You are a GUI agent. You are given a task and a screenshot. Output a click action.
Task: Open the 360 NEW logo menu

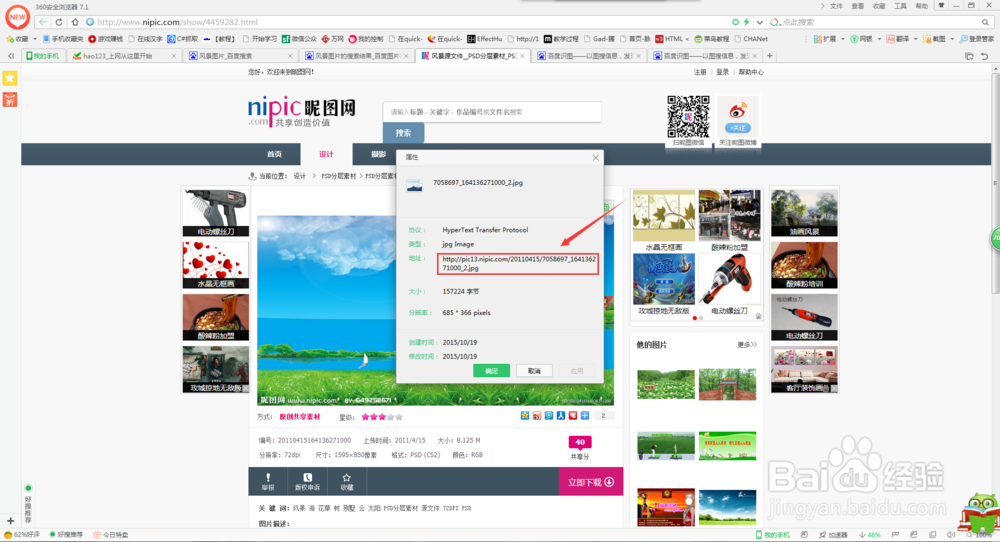(x=17, y=18)
